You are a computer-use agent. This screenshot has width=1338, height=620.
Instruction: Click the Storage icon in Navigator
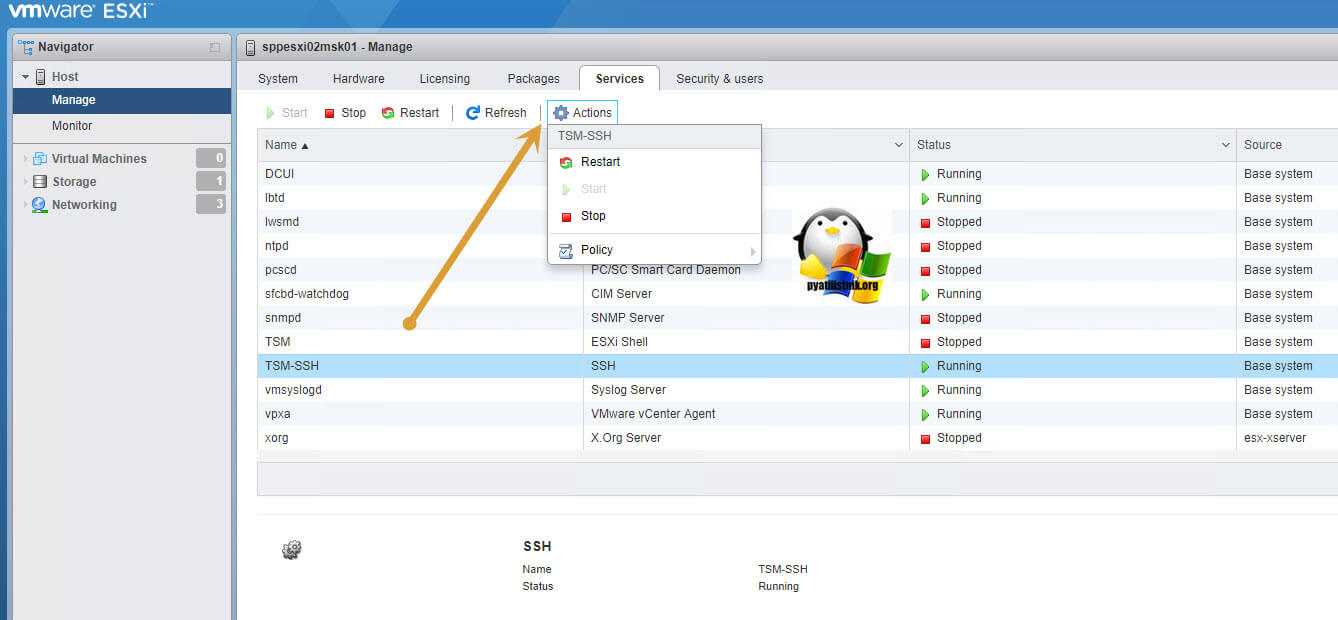click(x=40, y=182)
